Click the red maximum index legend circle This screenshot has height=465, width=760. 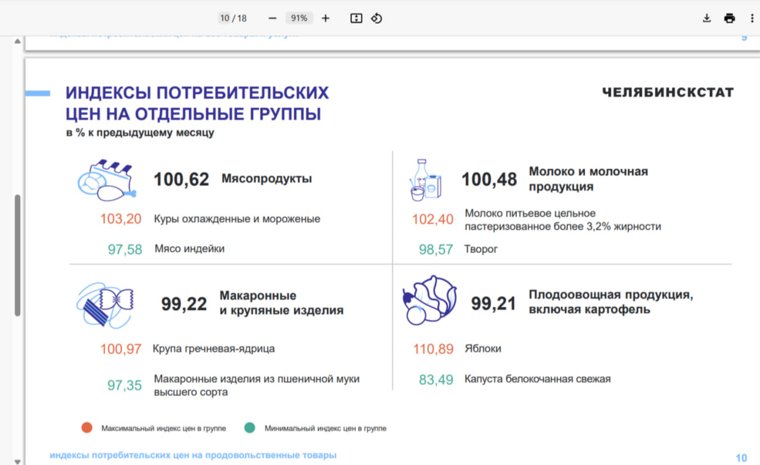87,427
